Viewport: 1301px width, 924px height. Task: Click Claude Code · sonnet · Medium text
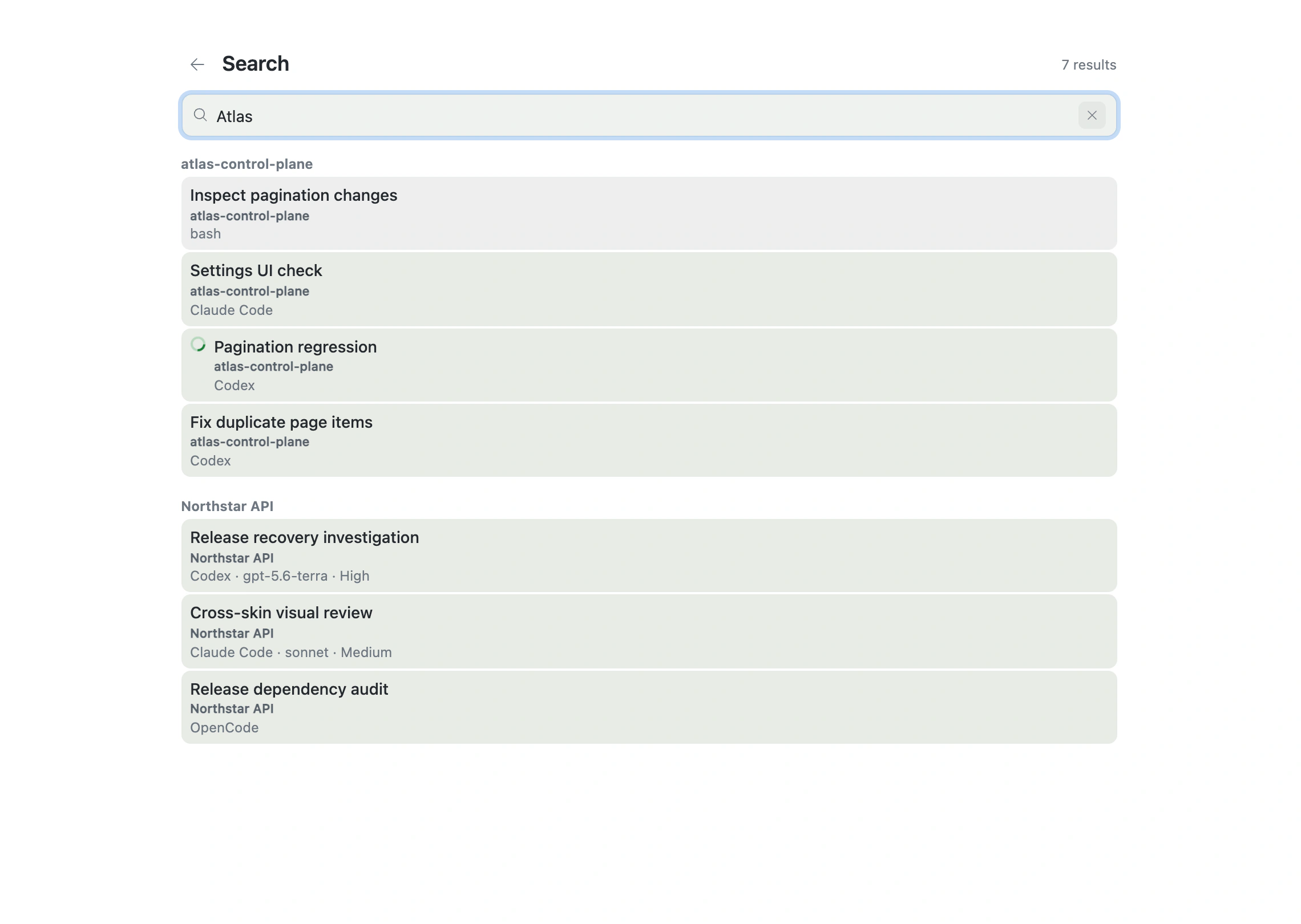click(291, 653)
